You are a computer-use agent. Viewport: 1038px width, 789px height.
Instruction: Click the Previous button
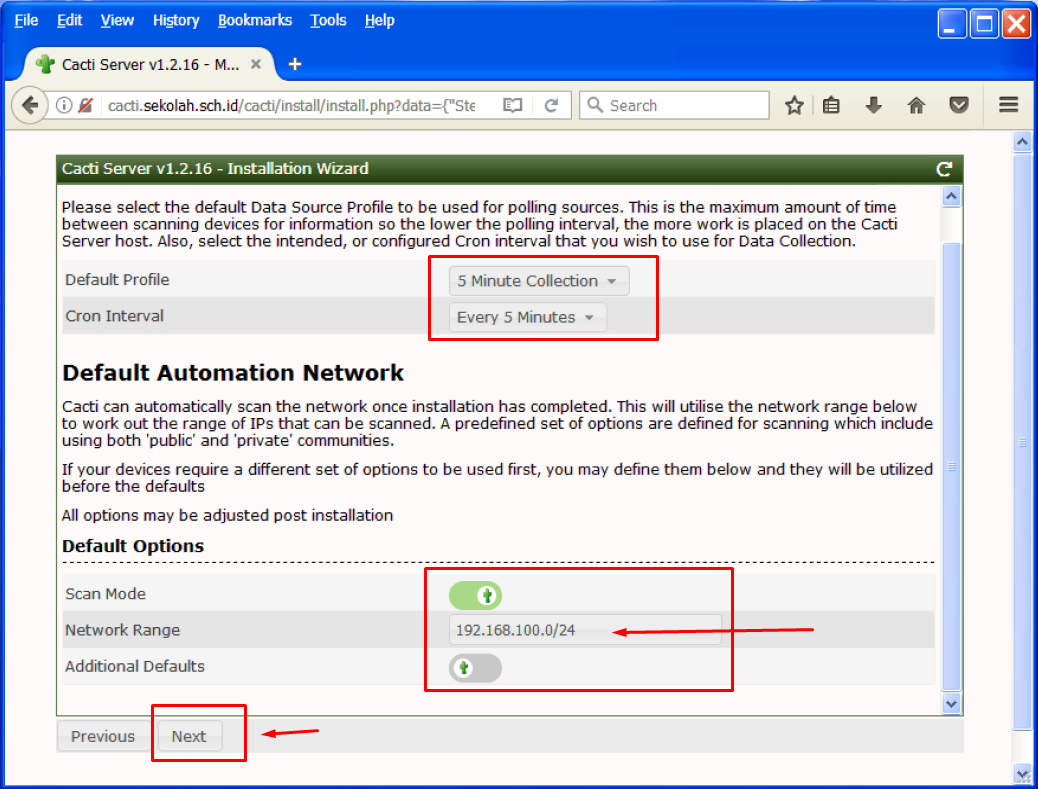point(102,736)
